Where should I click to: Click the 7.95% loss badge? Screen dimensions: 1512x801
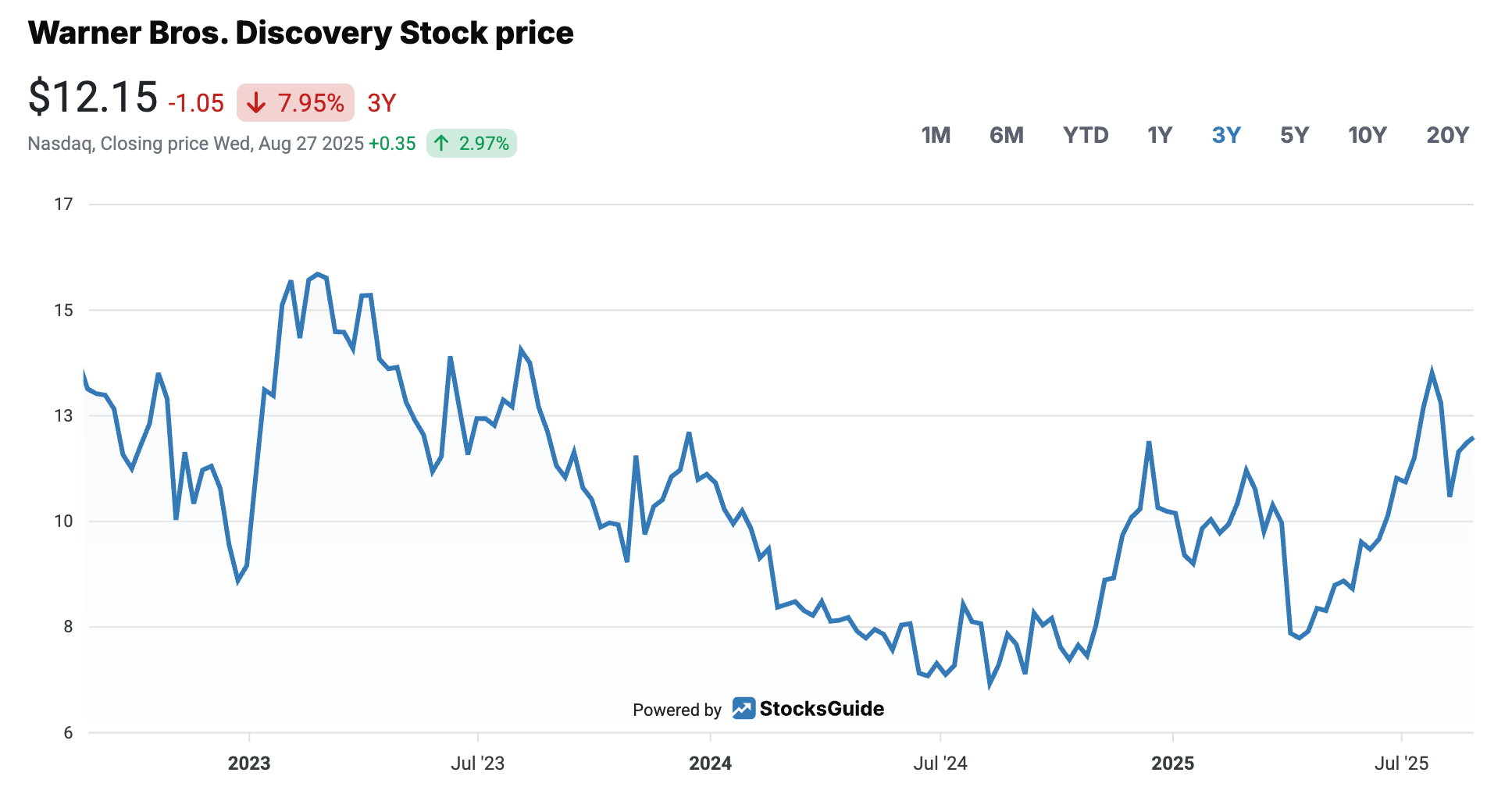[295, 103]
